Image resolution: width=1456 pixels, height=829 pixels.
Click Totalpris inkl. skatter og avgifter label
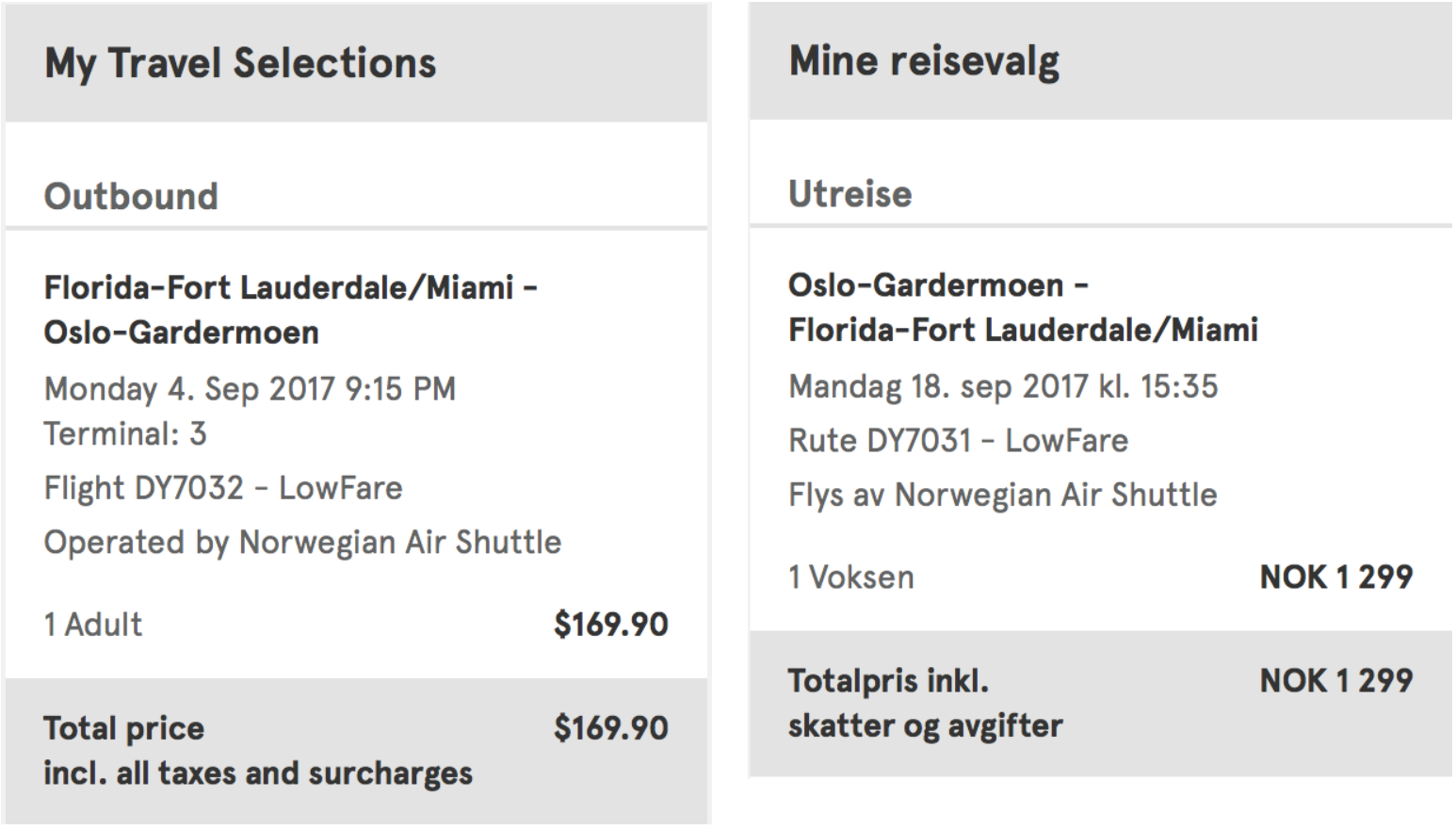click(925, 703)
